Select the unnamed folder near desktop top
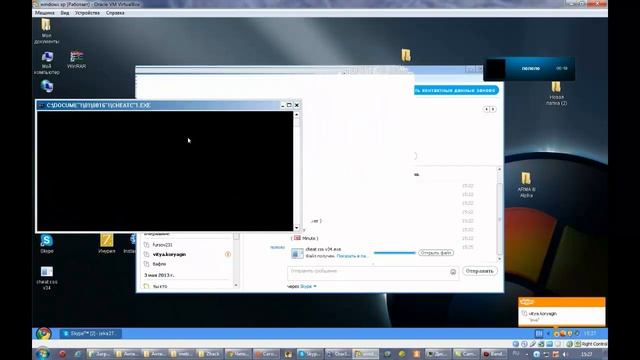The width and height of the screenshot is (640, 360). (x=405, y=55)
